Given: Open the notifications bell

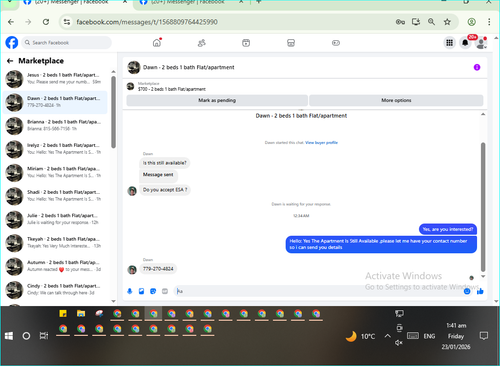Looking at the screenshot, I should click(465, 43).
